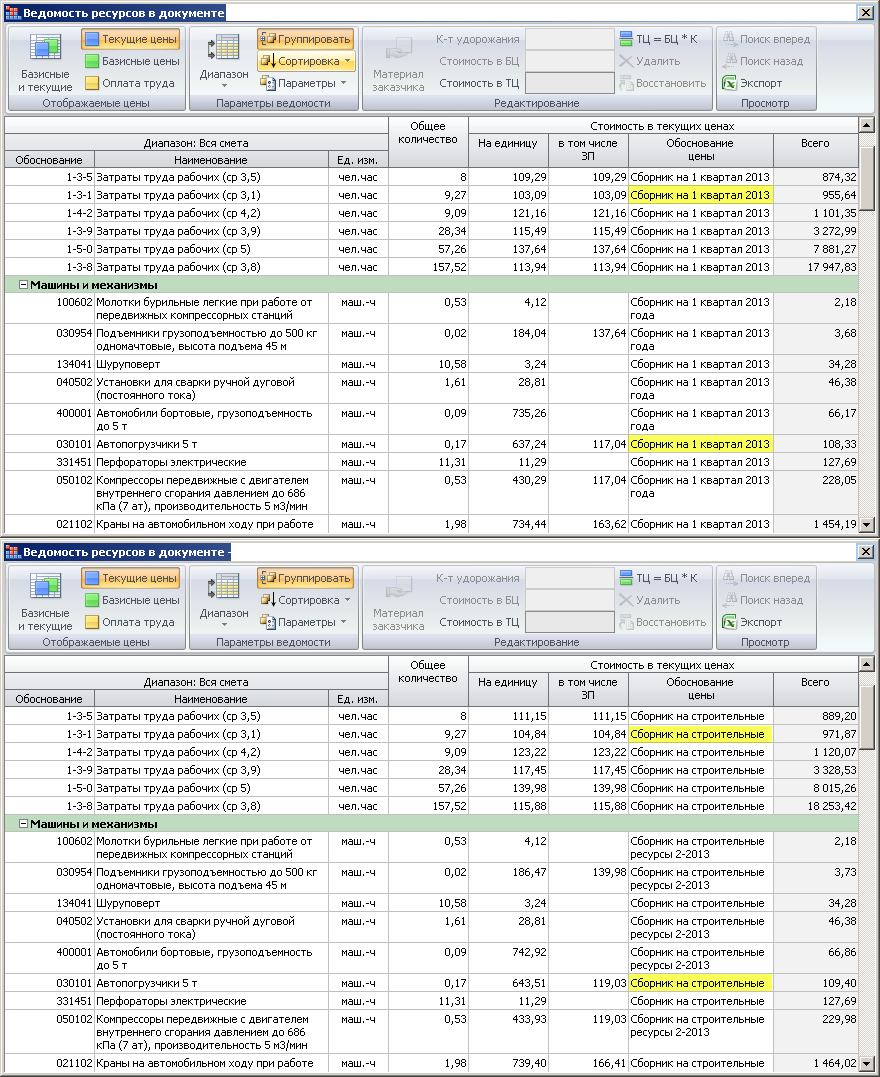Click Оплата труда yellow icon in the upper window
This screenshot has height=1077, width=880.
[92, 83]
